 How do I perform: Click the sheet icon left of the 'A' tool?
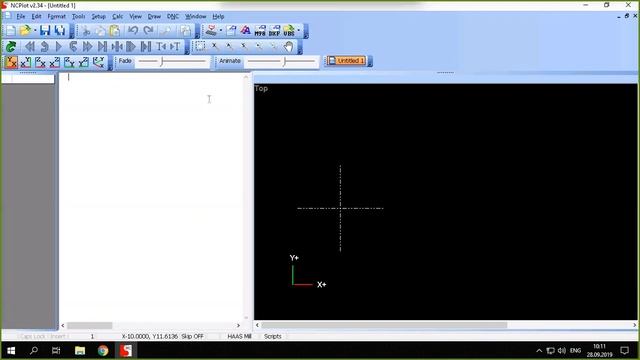coord(231,31)
